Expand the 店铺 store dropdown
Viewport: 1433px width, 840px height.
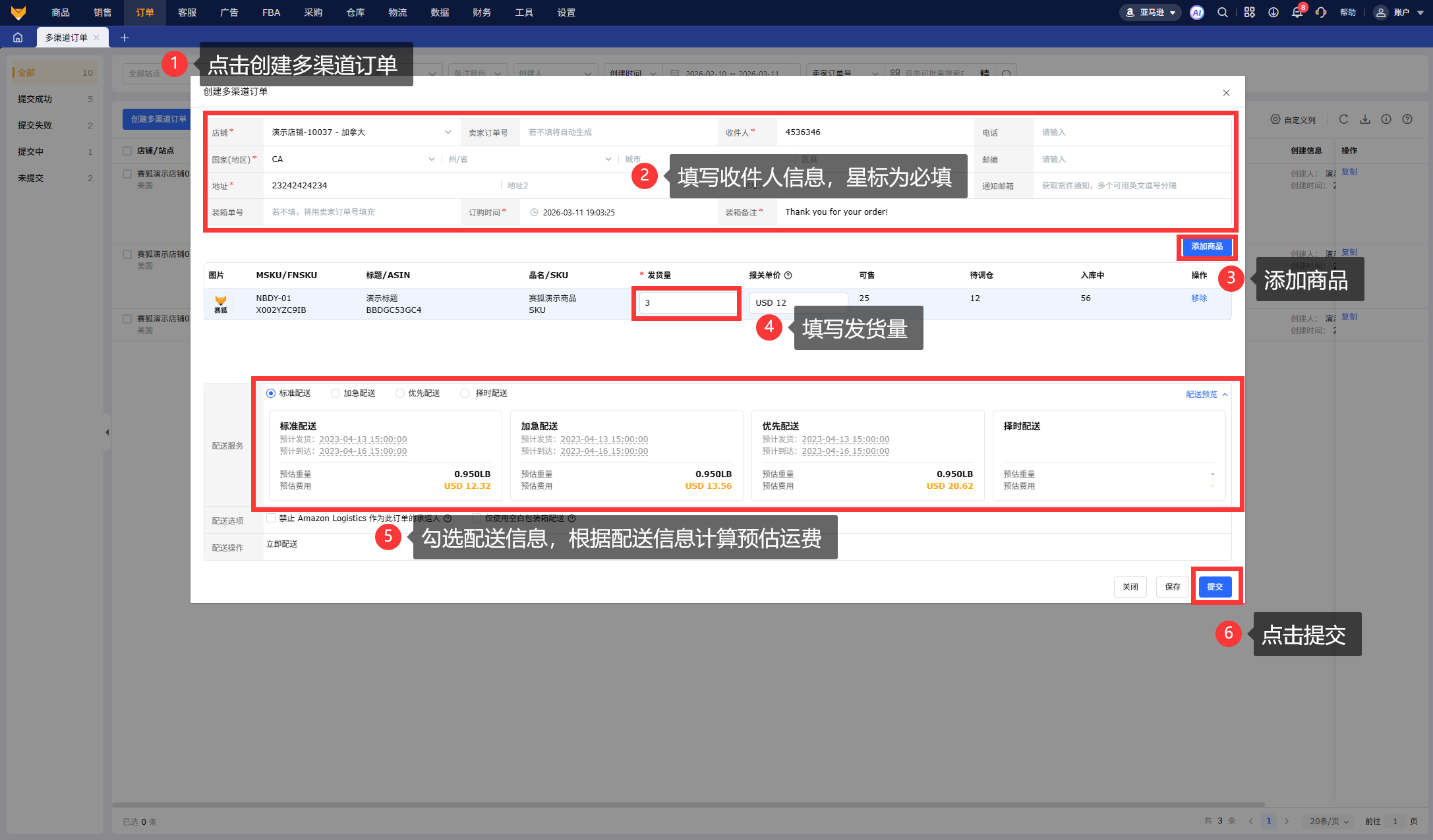(361, 132)
